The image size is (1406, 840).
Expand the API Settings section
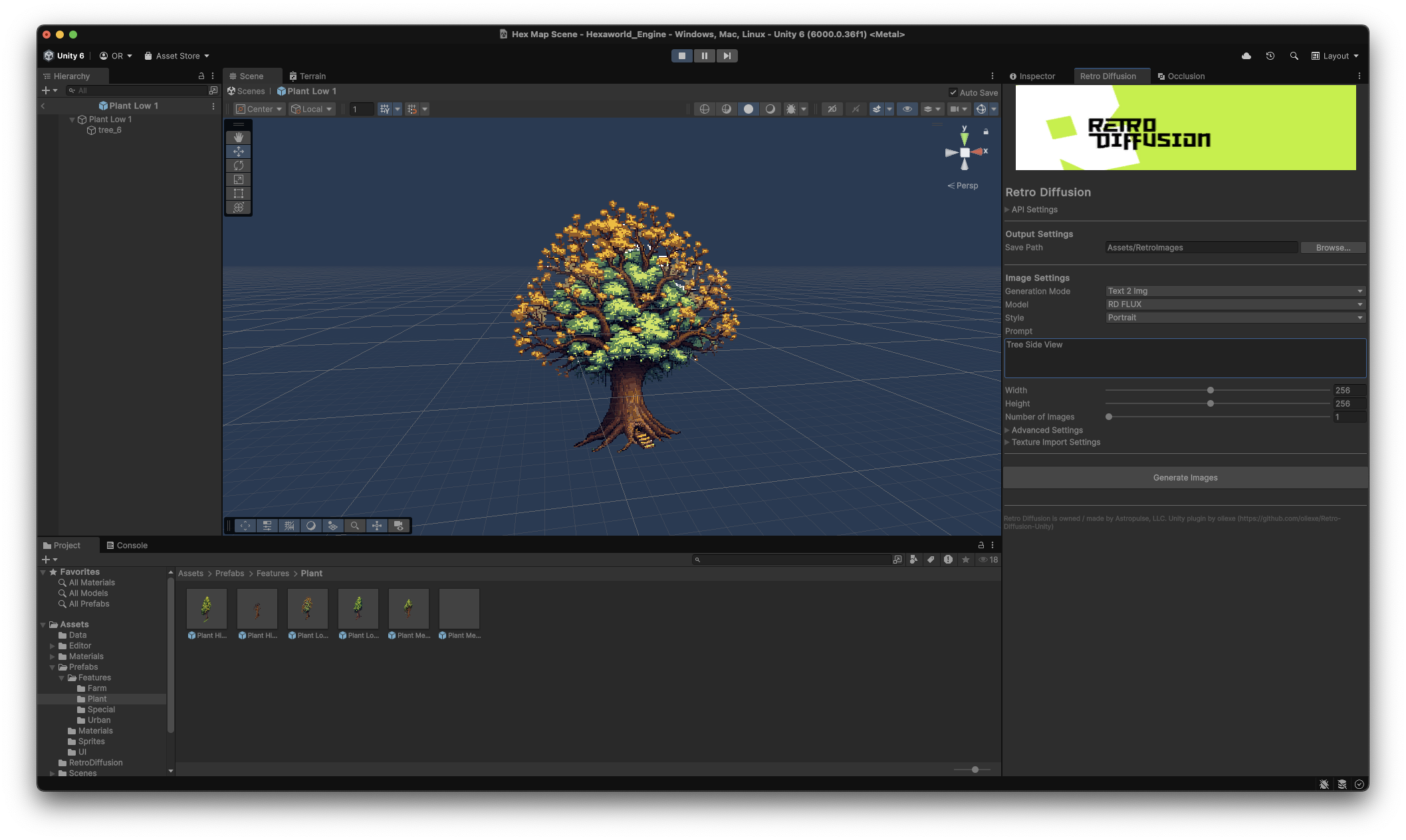pyautogui.click(x=1034, y=209)
